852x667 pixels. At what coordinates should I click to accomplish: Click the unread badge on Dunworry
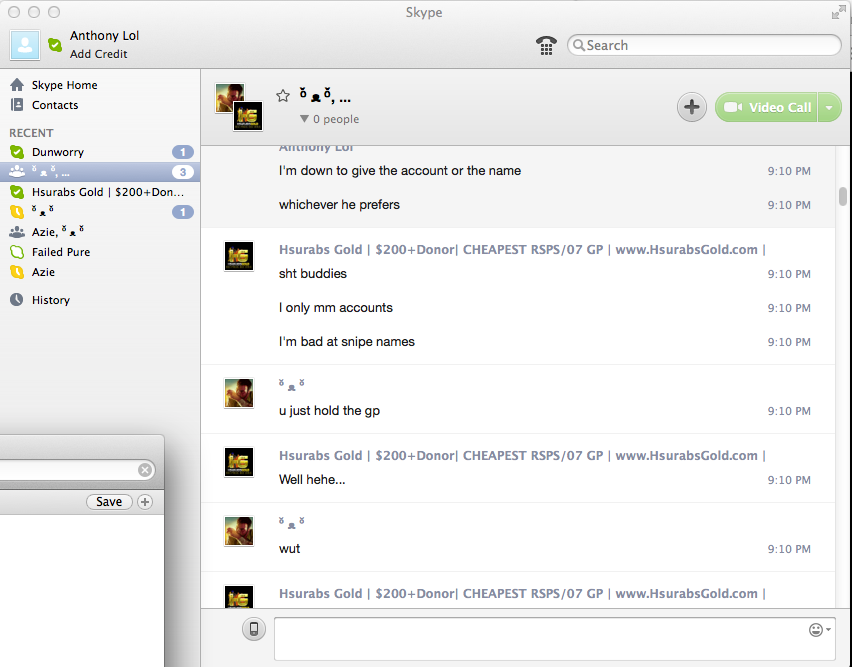pyautogui.click(x=183, y=152)
